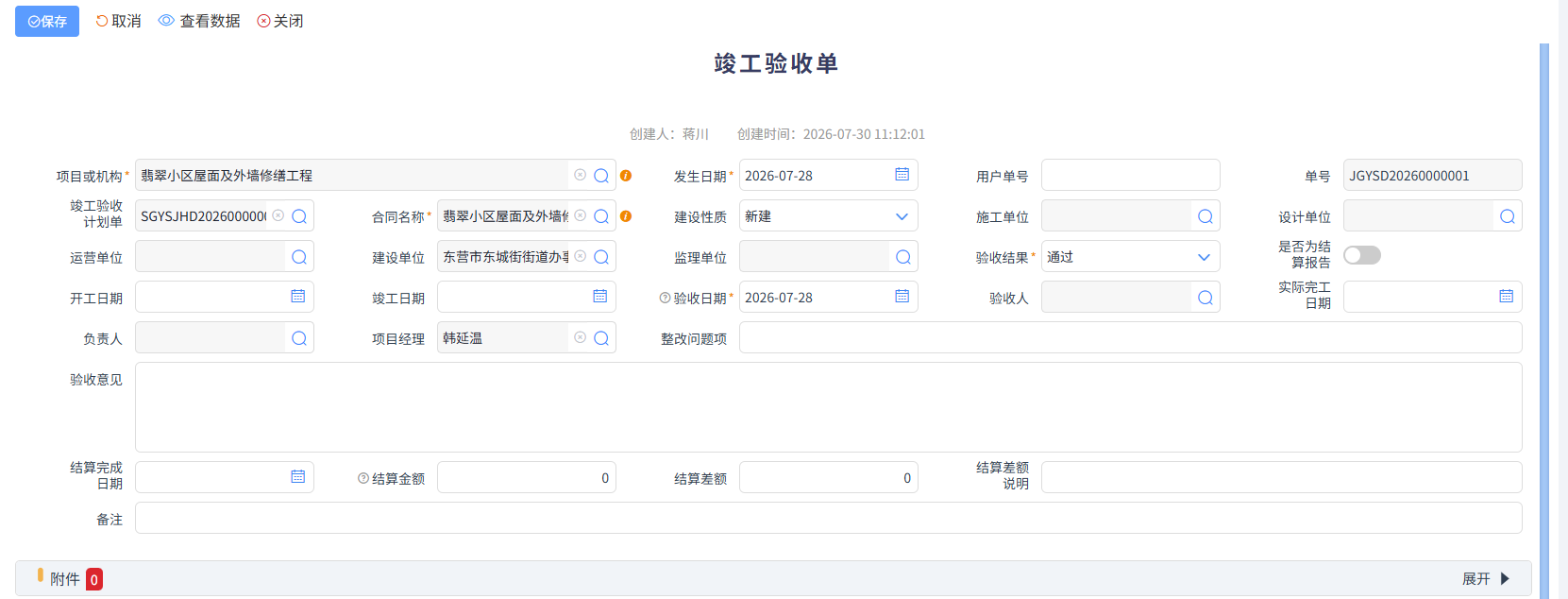Open search lookup for 验收人
The width and height of the screenshot is (1568, 599).
pos(1206,298)
